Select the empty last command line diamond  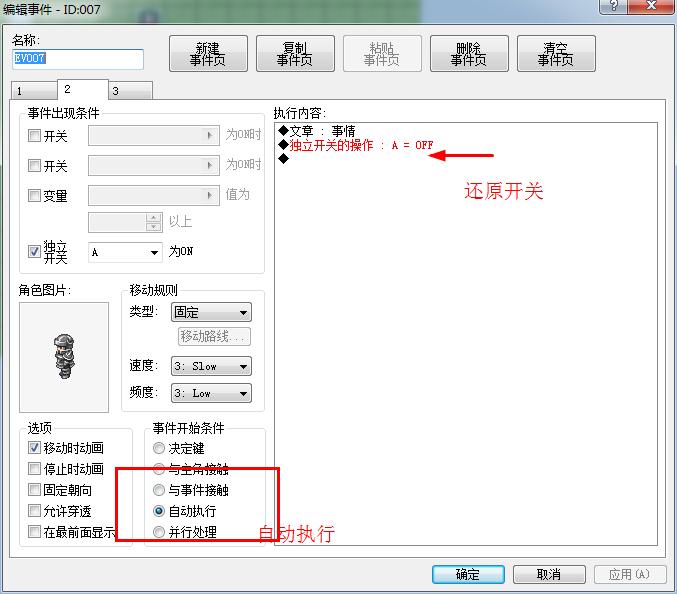pos(283,159)
